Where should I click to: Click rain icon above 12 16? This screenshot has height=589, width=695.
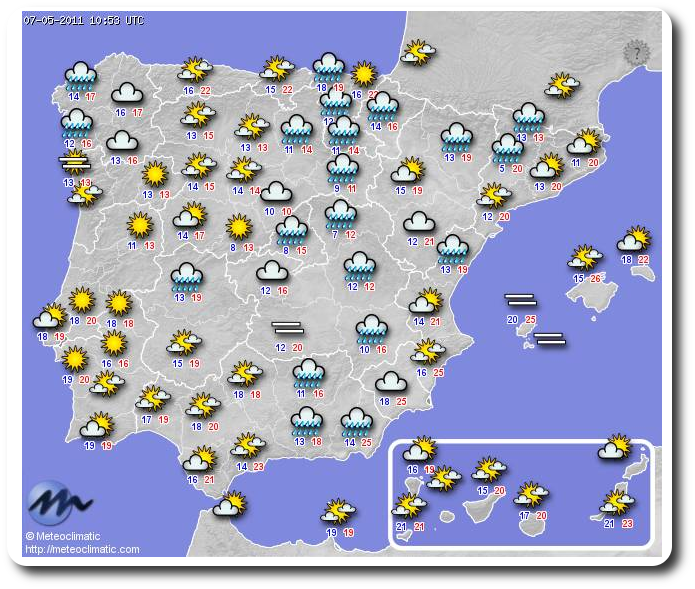click(x=77, y=124)
